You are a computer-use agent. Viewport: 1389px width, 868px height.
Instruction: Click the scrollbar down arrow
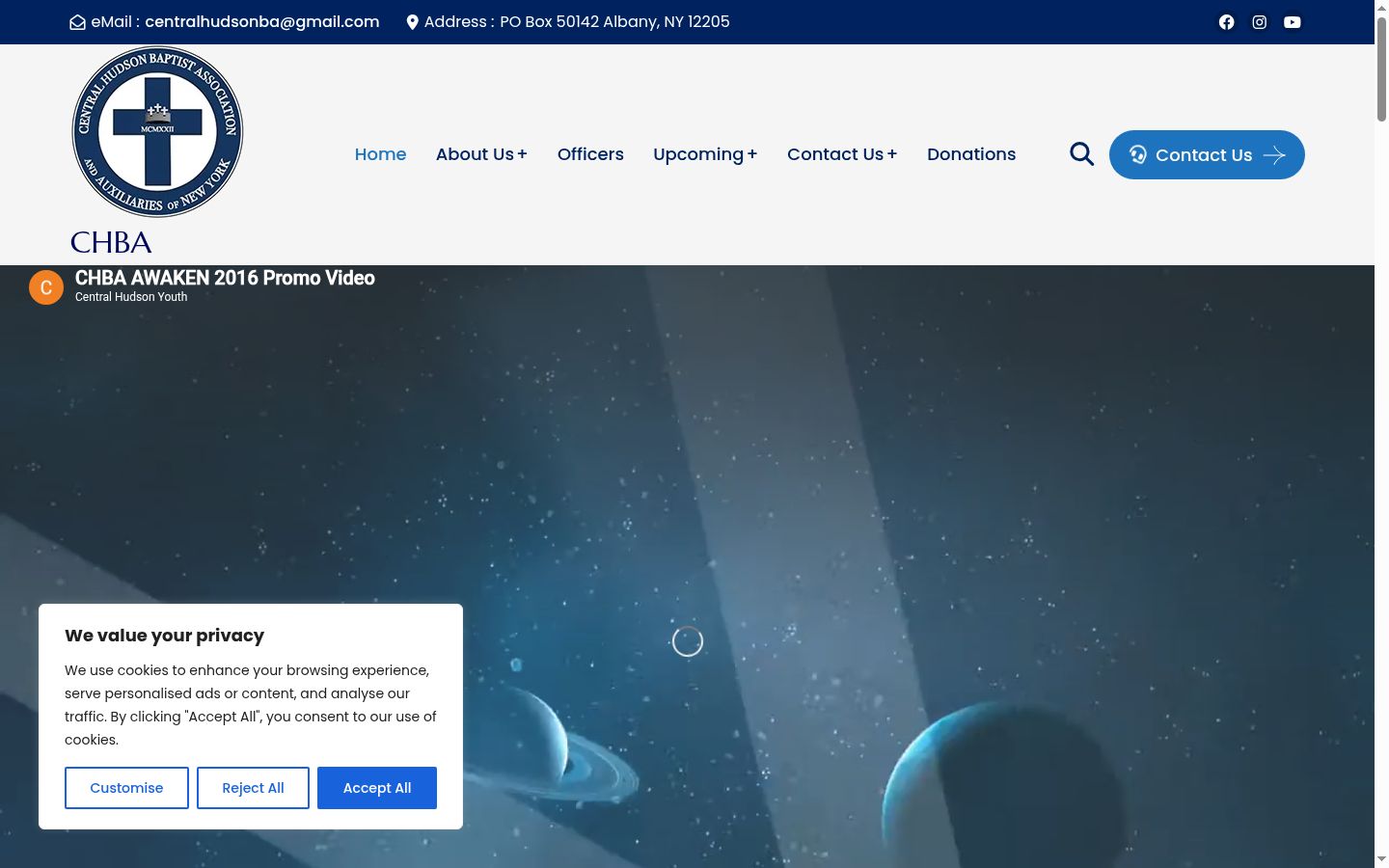[x=1381, y=858]
